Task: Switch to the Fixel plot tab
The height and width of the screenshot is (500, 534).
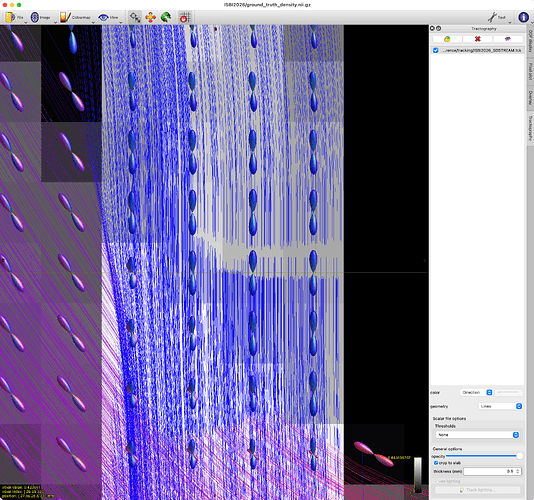Action: point(530,71)
